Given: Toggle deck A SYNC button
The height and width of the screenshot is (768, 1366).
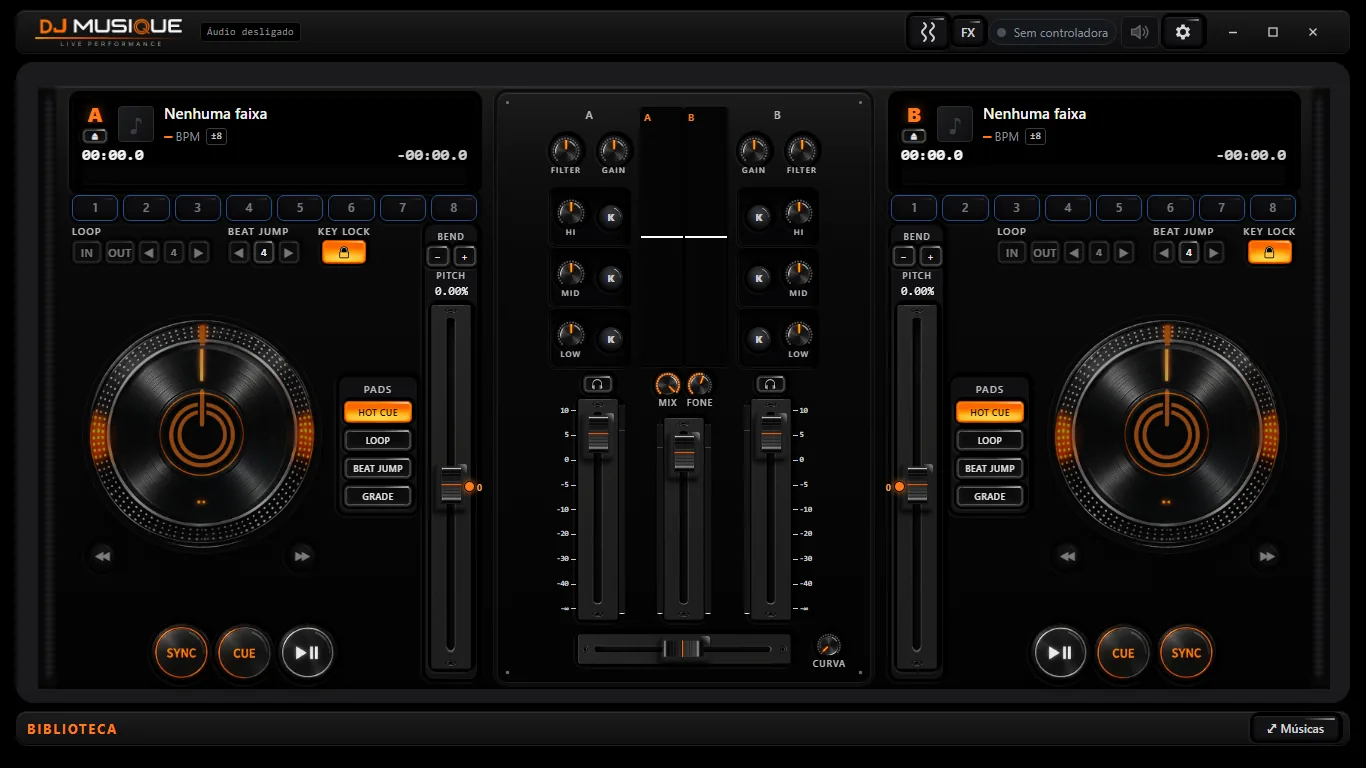Looking at the screenshot, I should point(181,653).
